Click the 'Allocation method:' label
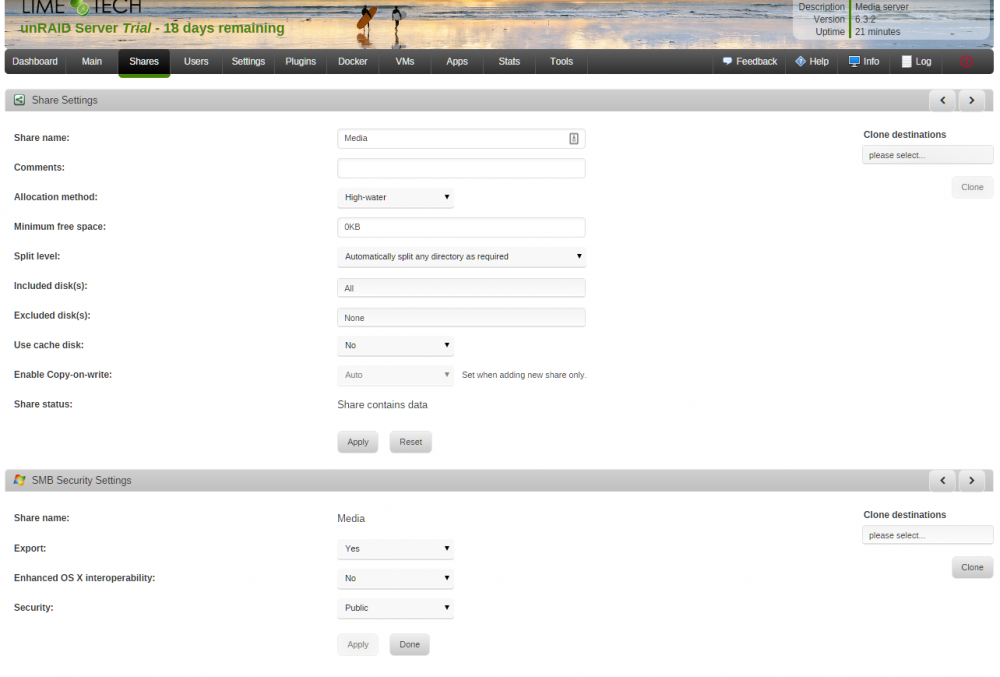This screenshot has height=677, width=1000. (55, 197)
